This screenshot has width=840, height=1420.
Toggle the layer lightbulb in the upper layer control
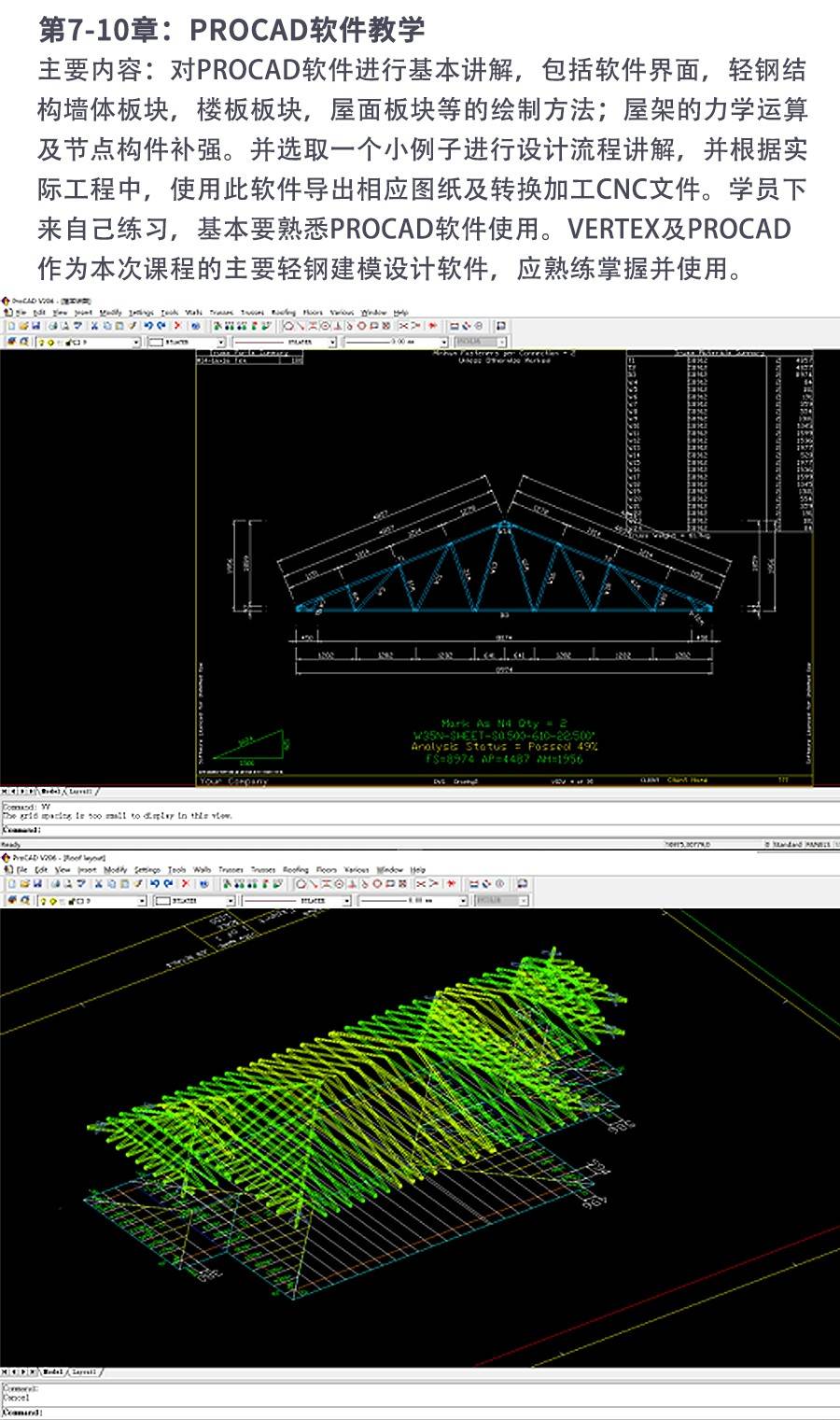[x=43, y=343]
